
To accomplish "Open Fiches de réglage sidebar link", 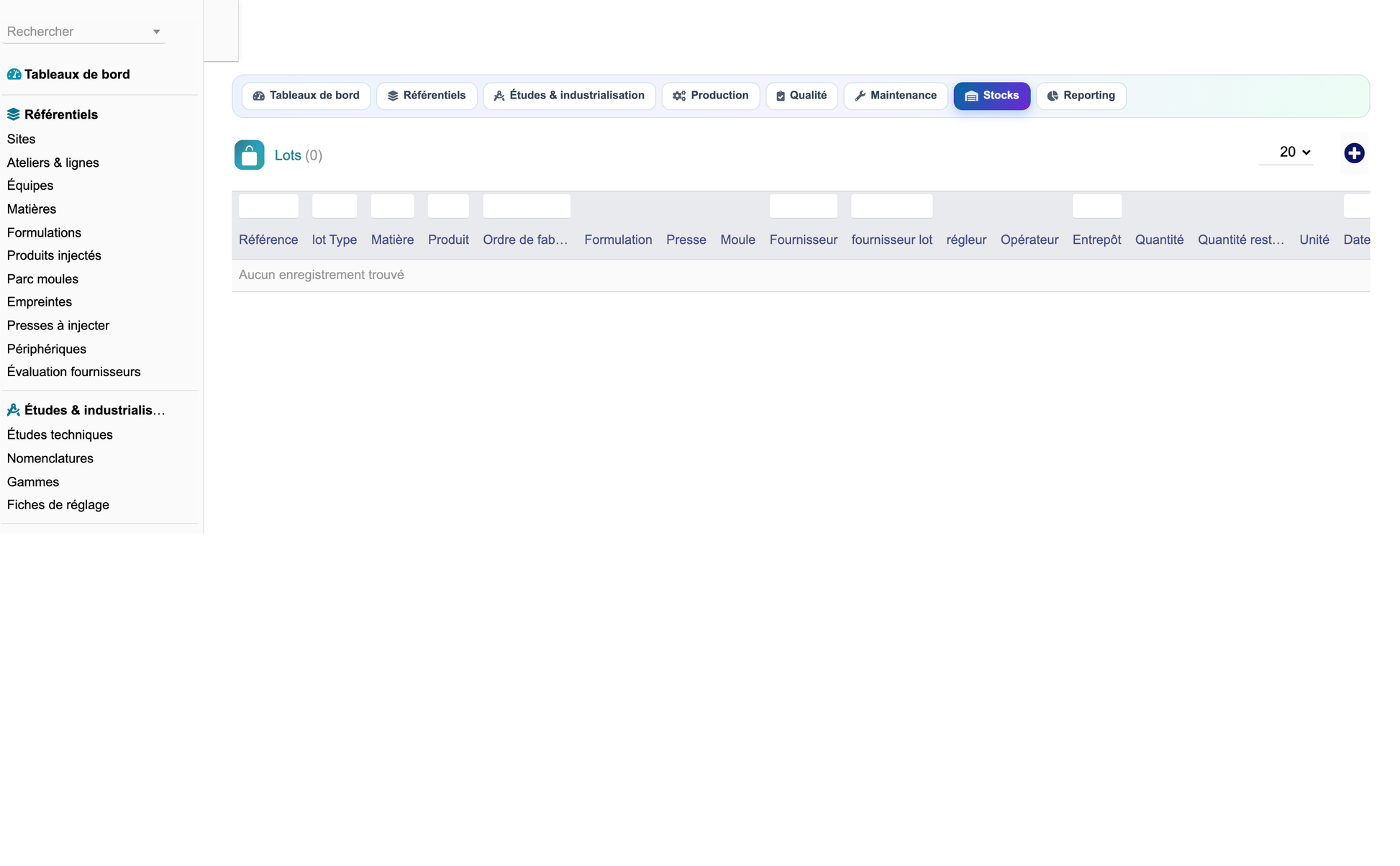I will (58, 505).
